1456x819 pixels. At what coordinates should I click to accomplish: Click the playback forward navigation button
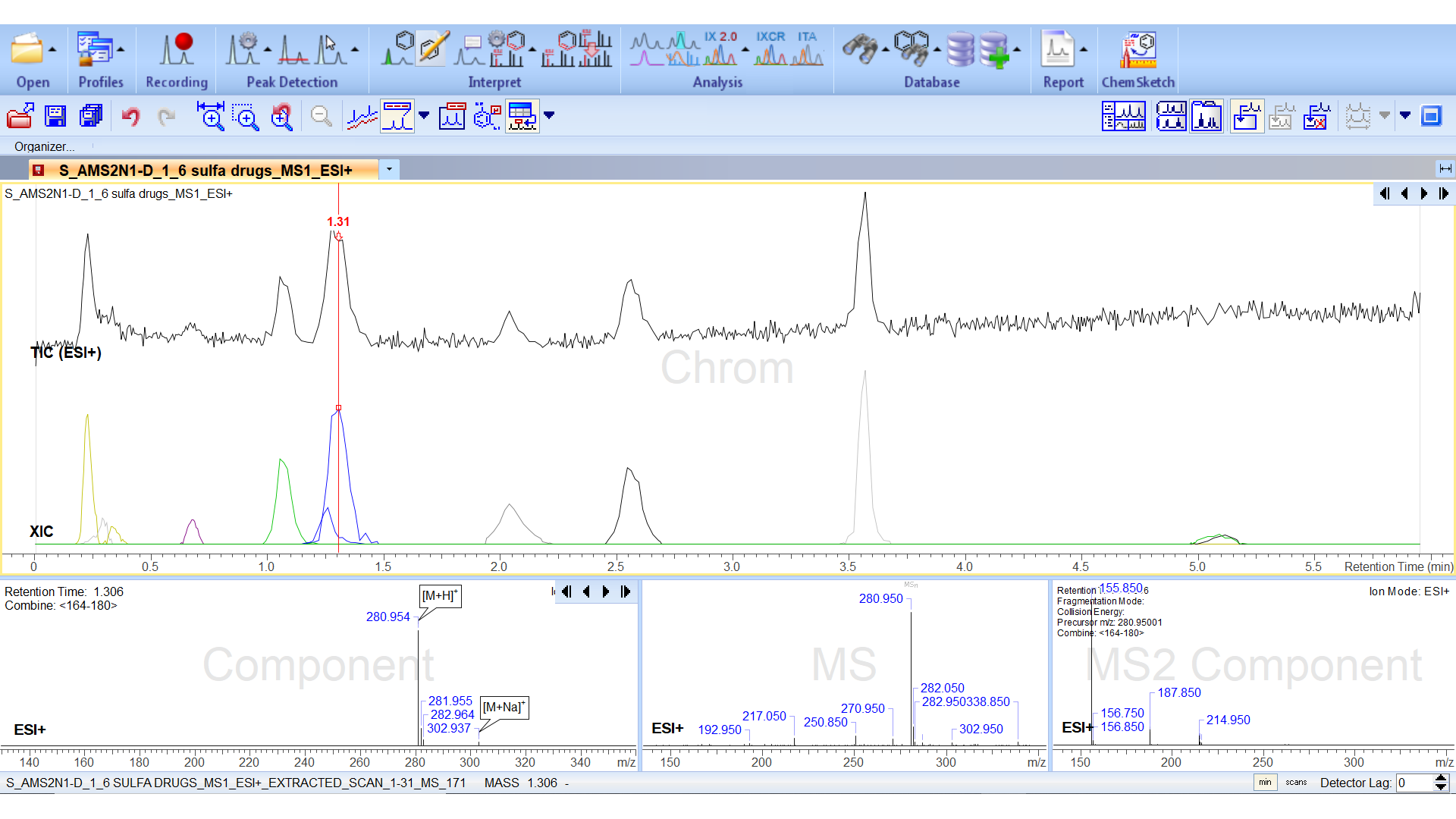click(607, 591)
